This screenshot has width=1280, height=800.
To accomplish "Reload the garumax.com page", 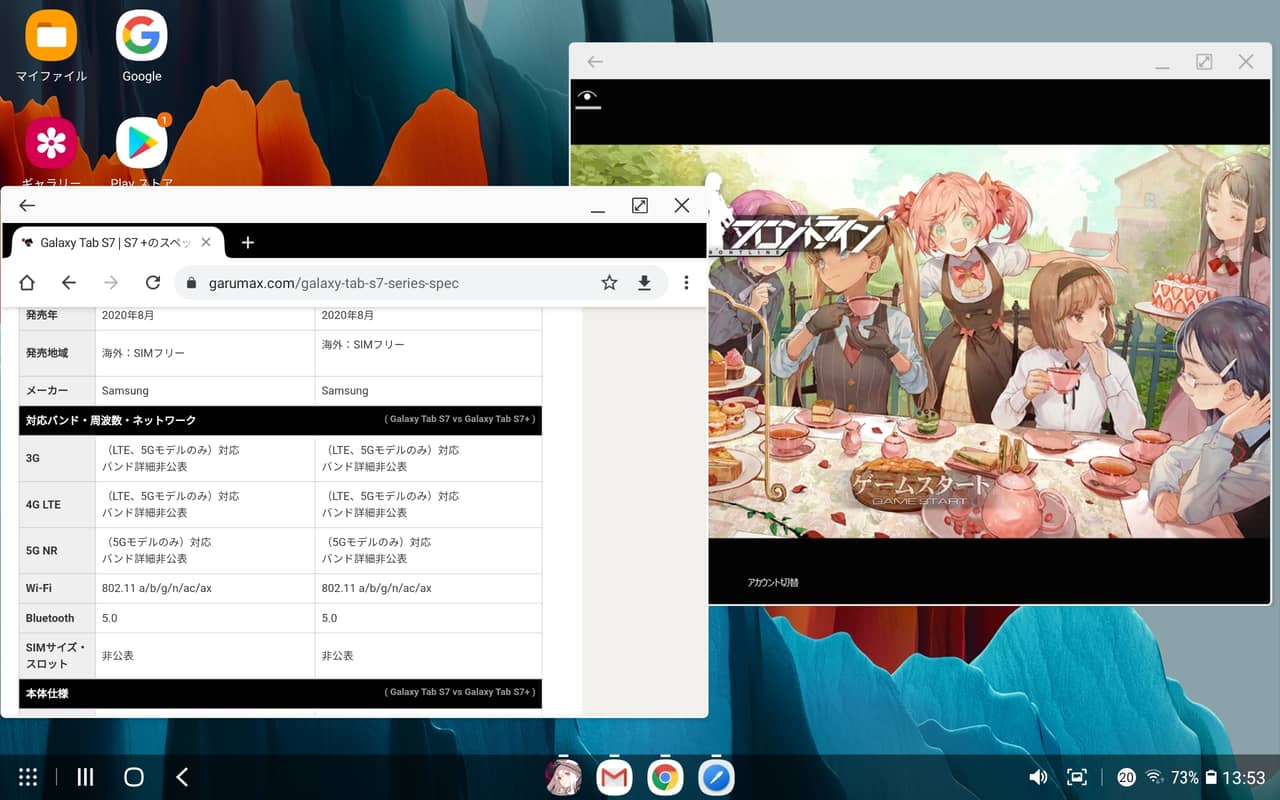I will tap(152, 282).
